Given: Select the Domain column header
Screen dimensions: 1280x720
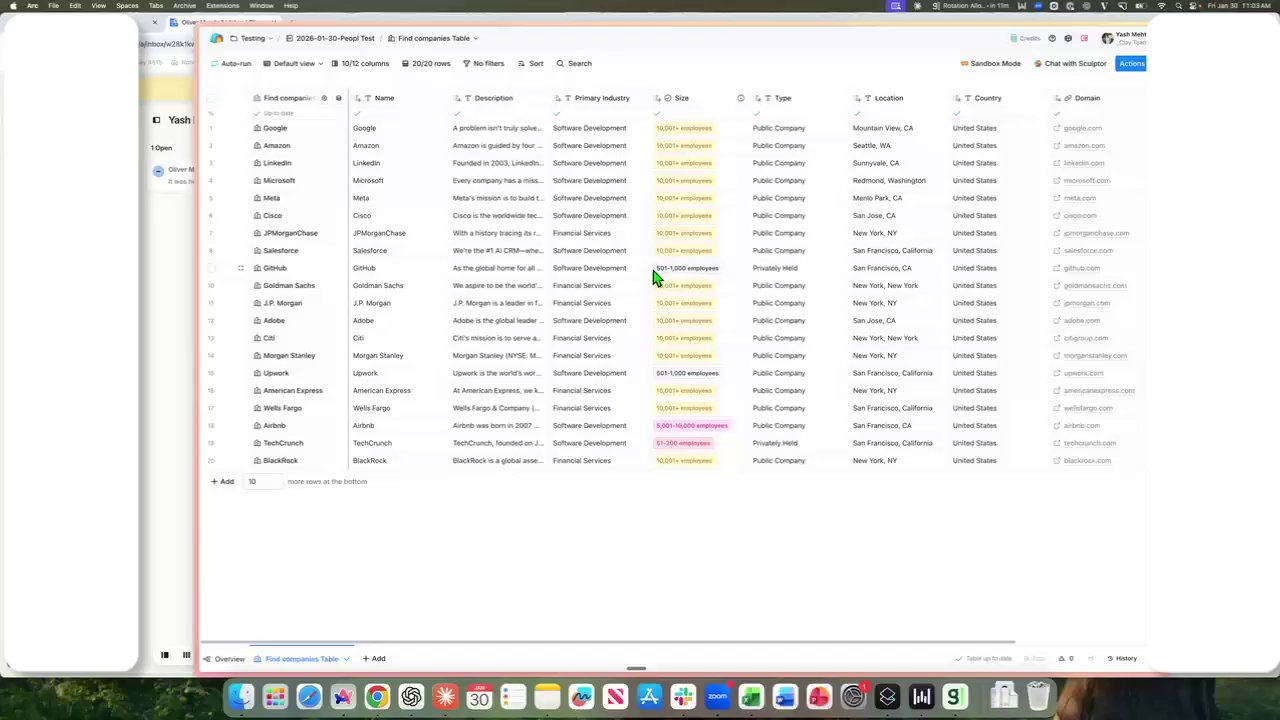Looking at the screenshot, I should [1095, 98].
